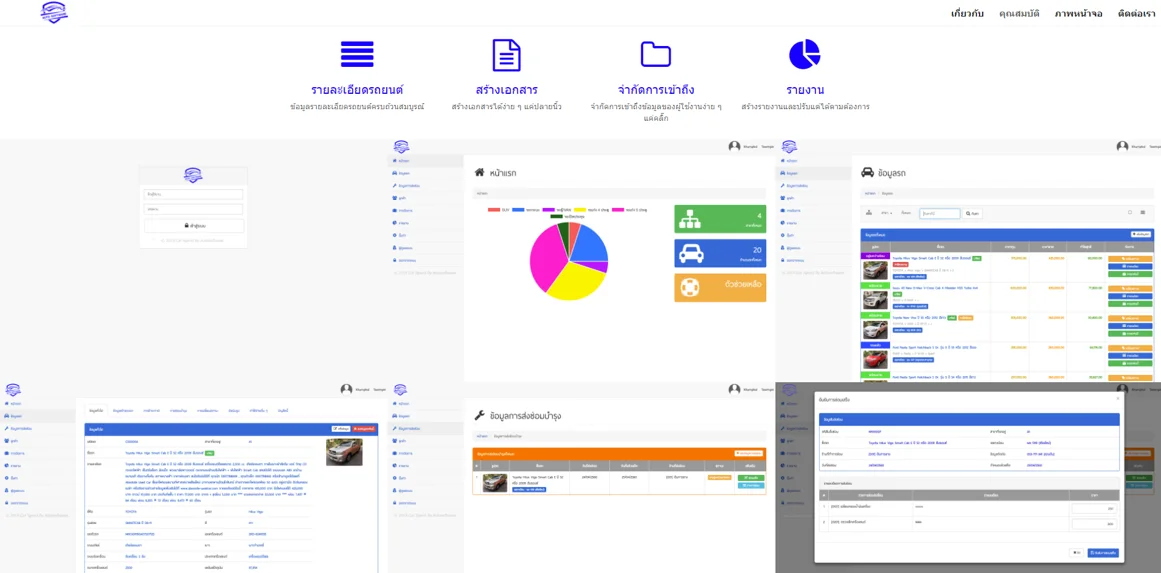Select the second tab in car detail panel

pos(123,409)
